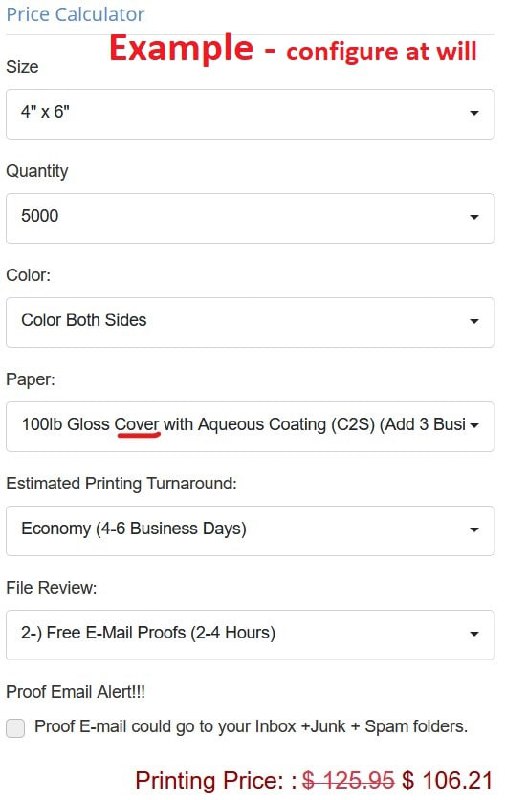The height and width of the screenshot is (800, 528).
Task: Click the red Example configure at will text
Action: tap(293, 48)
